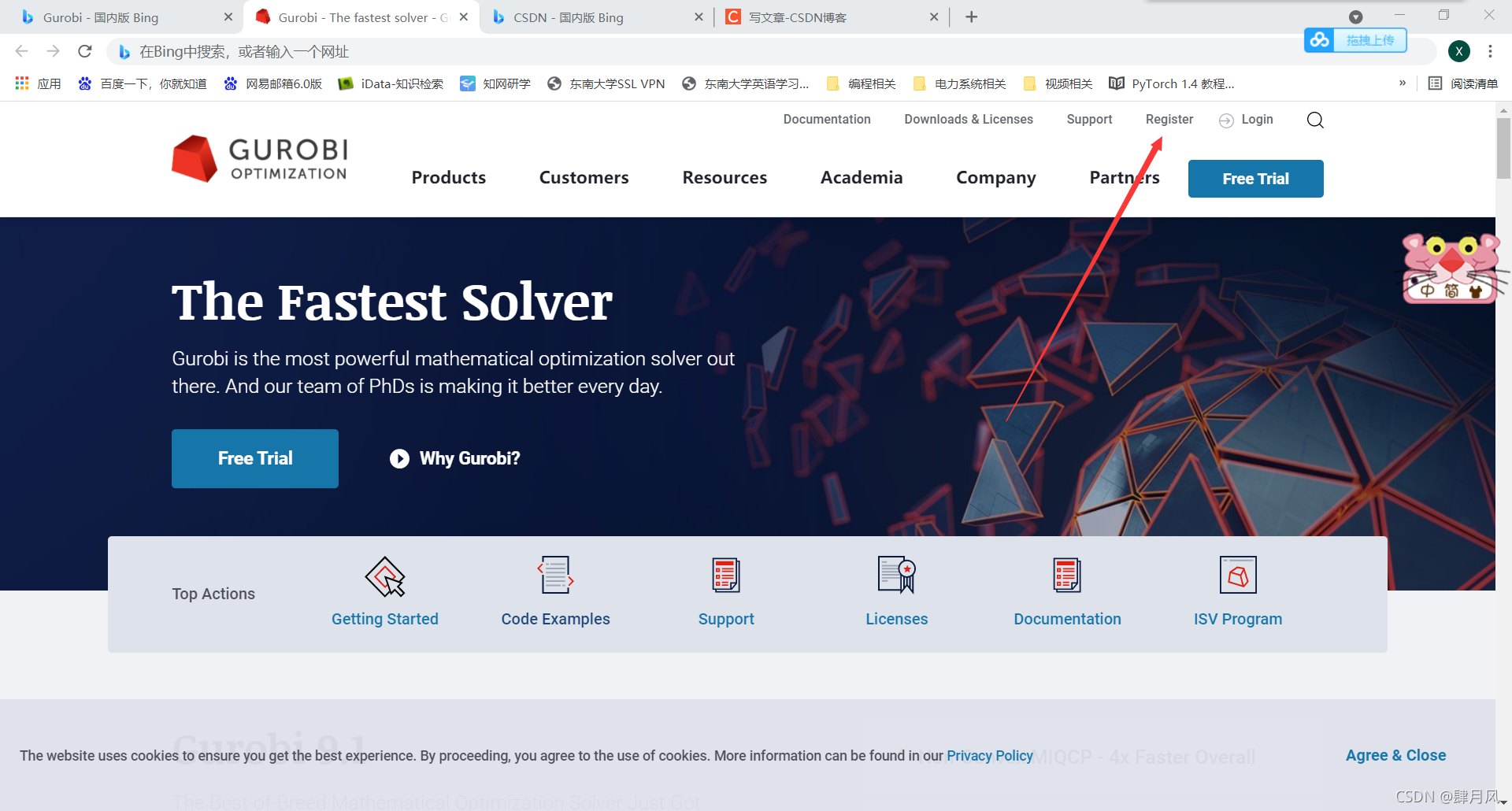The width and height of the screenshot is (1512, 811).
Task: Click the green profile avatar X
Action: (1459, 51)
